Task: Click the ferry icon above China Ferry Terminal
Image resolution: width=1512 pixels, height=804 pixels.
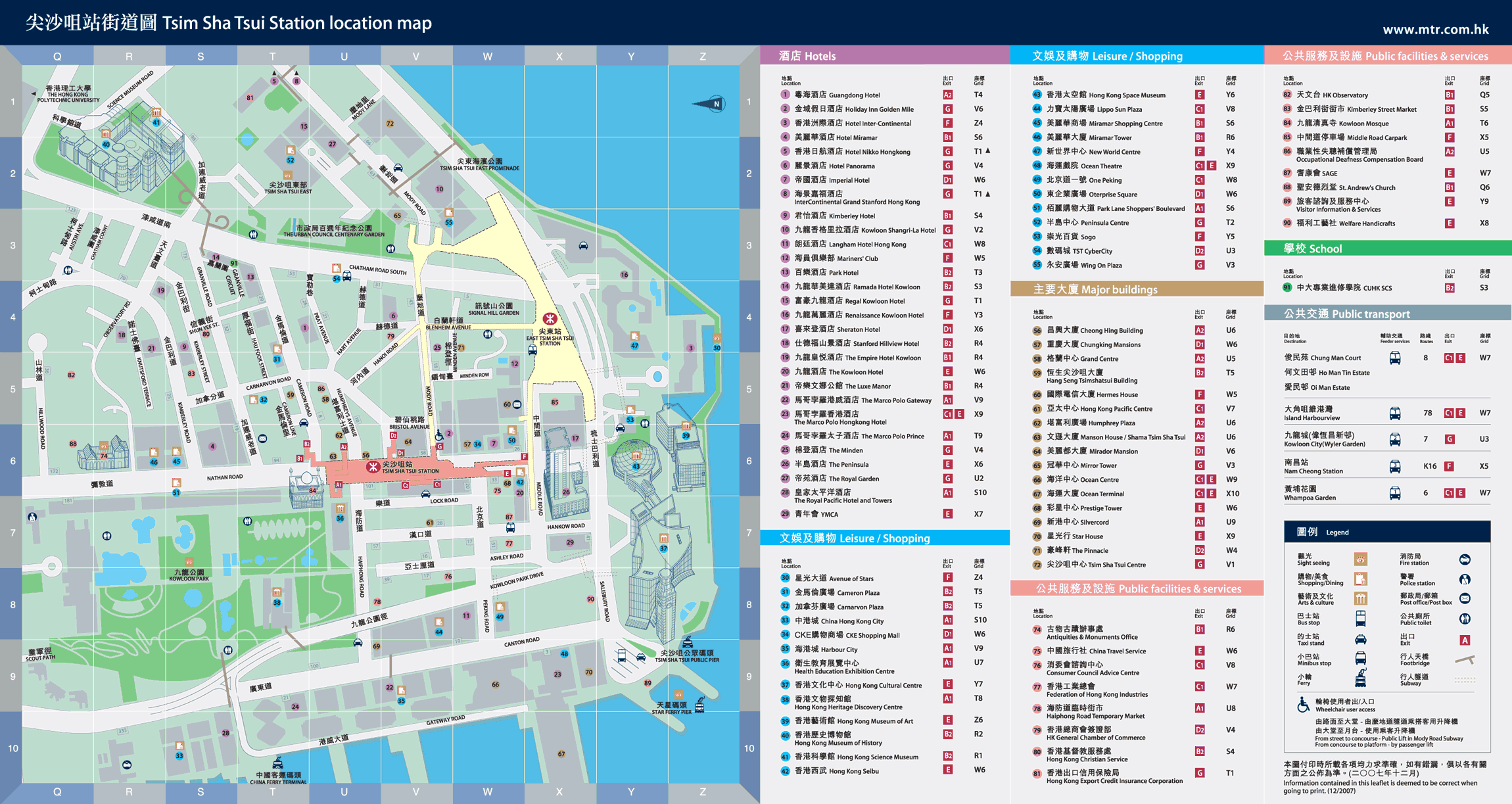Action: point(278,763)
